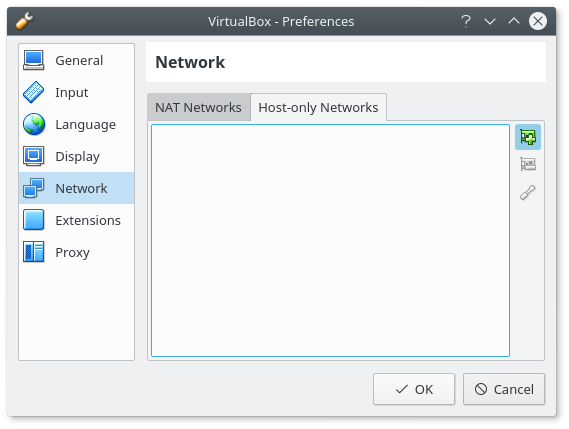The width and height of the screenshot is (569, 429).
Task: Cancel the preferences dialog
Action: tap(504, 389)
